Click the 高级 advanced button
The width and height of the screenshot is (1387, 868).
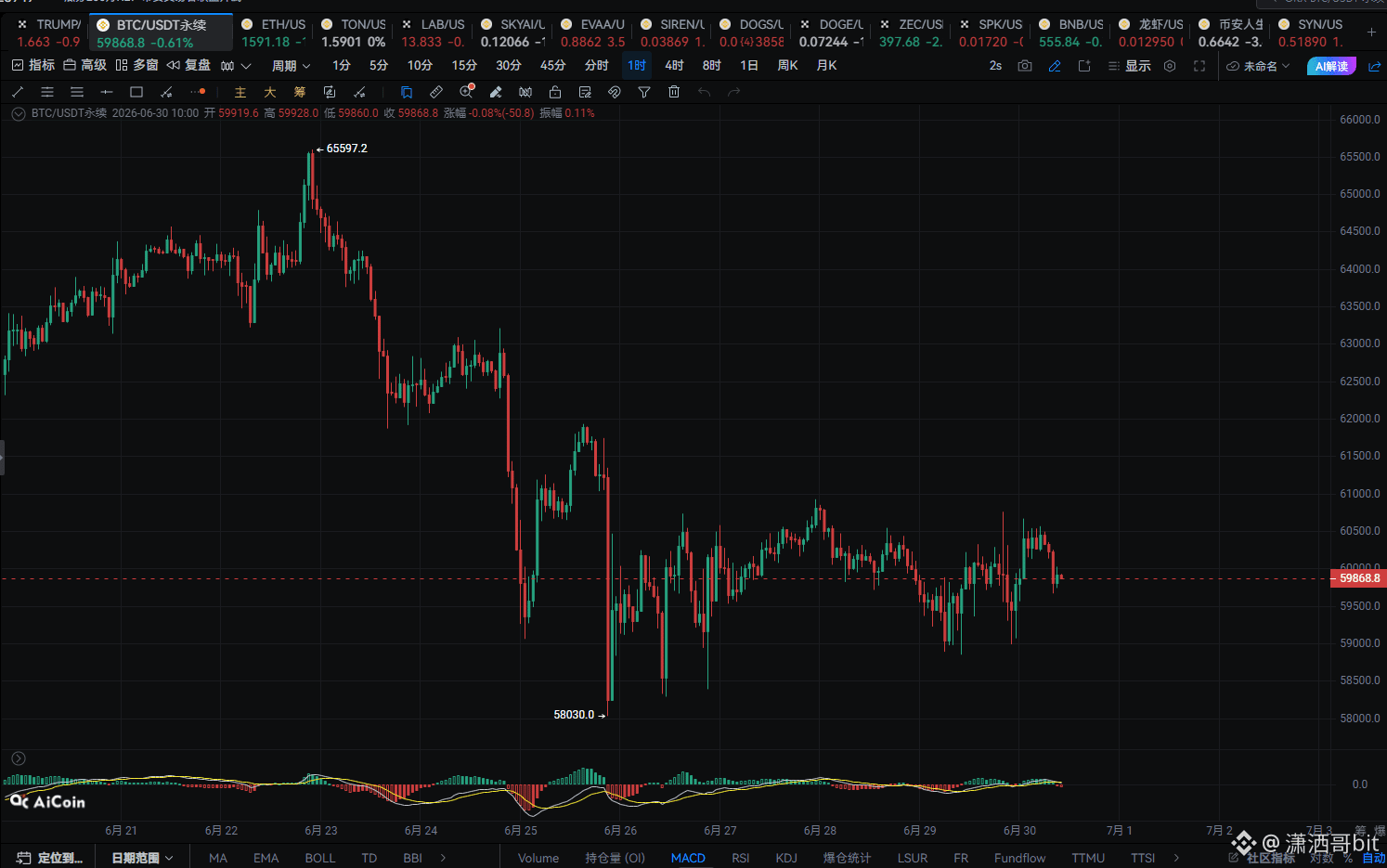point(85,65)
